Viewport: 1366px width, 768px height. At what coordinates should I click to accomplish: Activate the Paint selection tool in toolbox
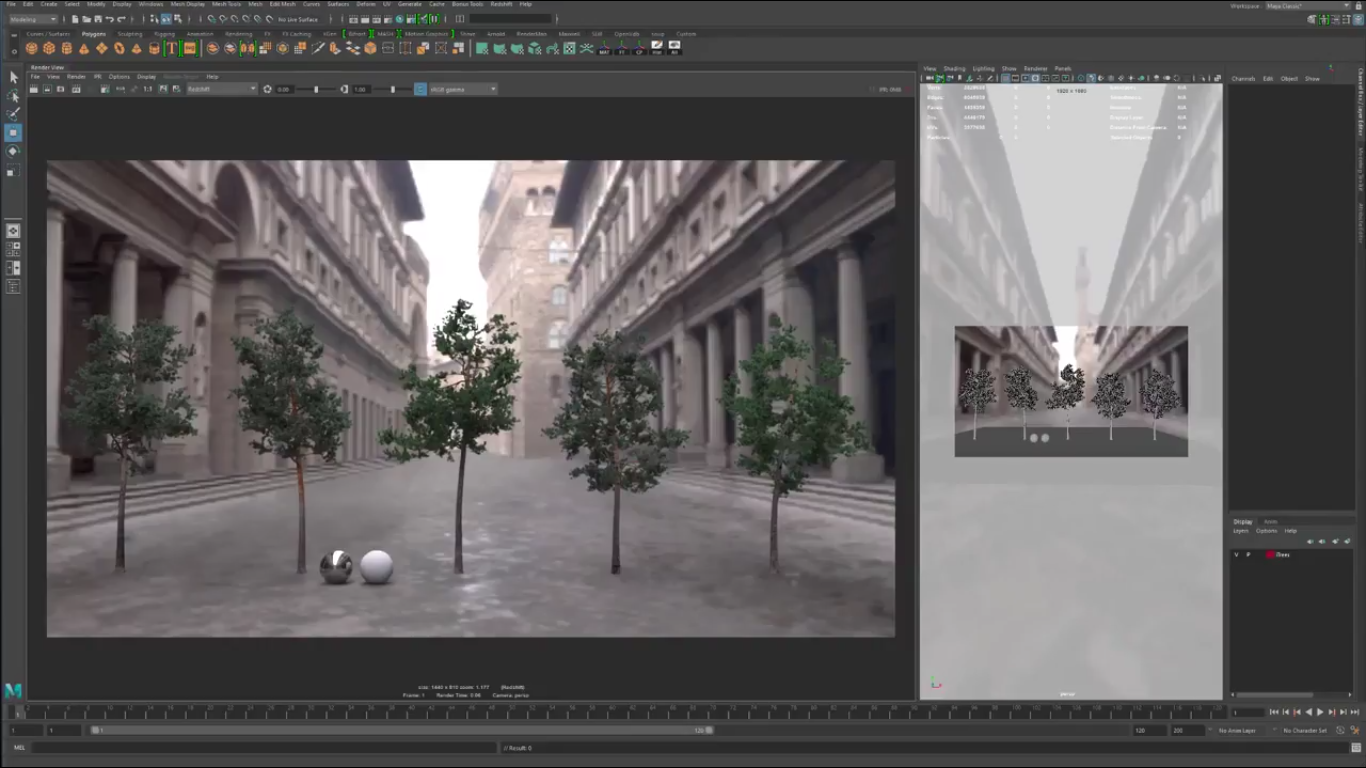pyautogui.click(x=13, y=114)
